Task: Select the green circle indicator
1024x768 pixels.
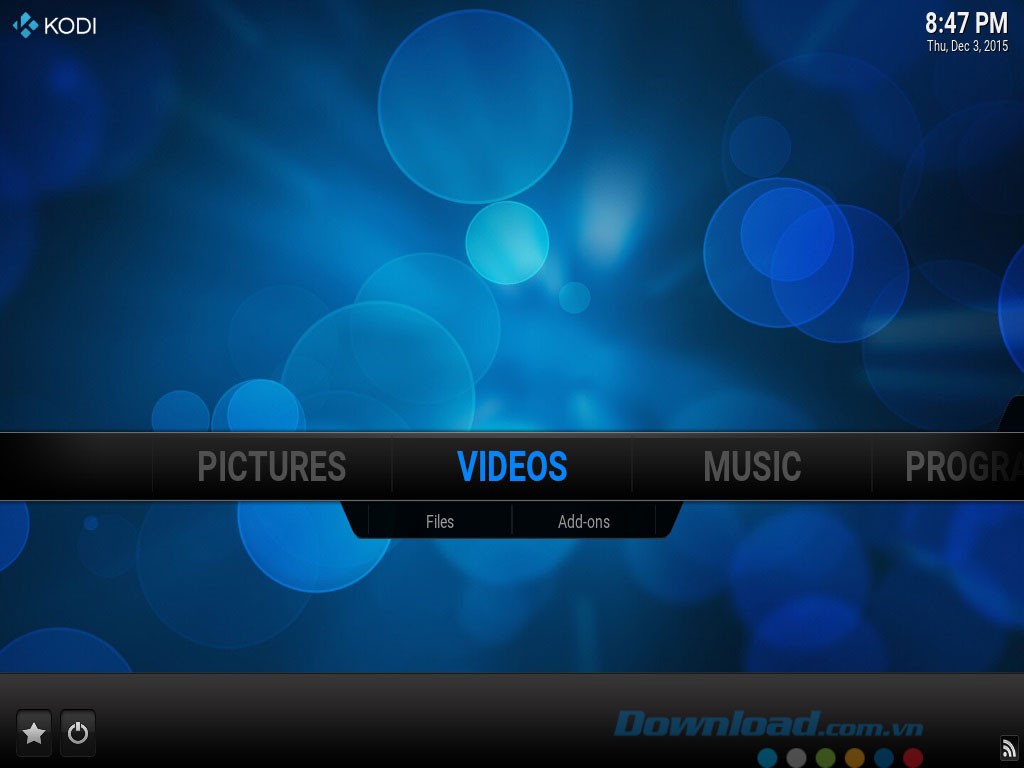Action: pyautogui.click(x=826, y=757)
